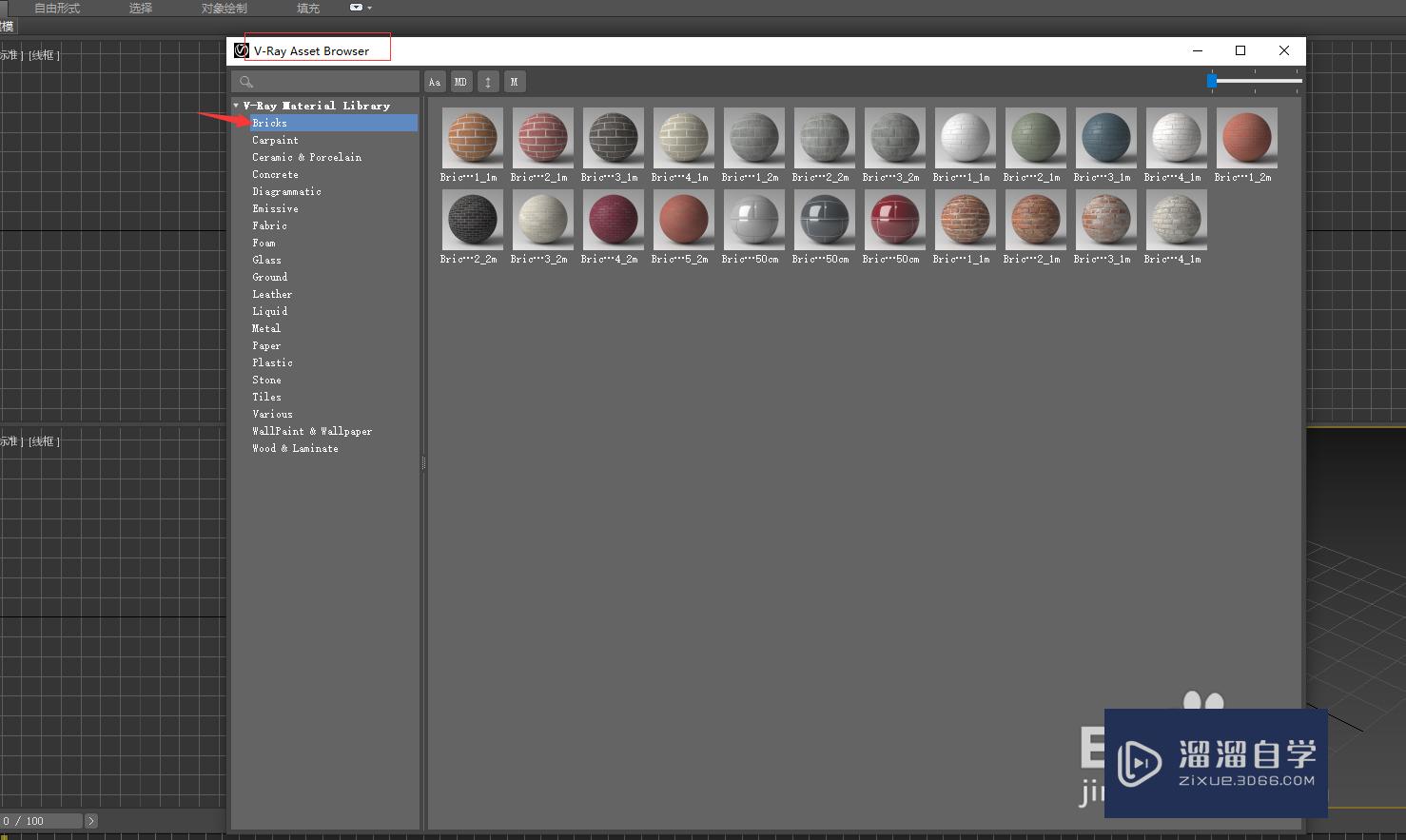Select the Tiles category
1406x840 pixels.
click(266, 397)
